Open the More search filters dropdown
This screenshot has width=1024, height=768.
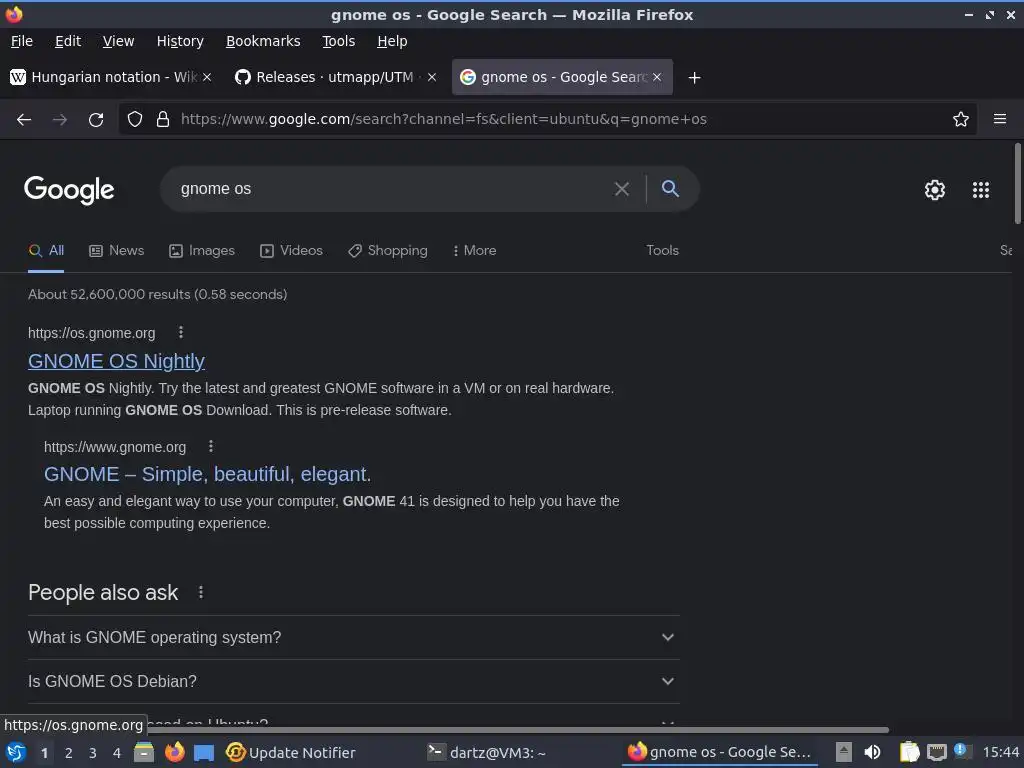coord(475,251)
